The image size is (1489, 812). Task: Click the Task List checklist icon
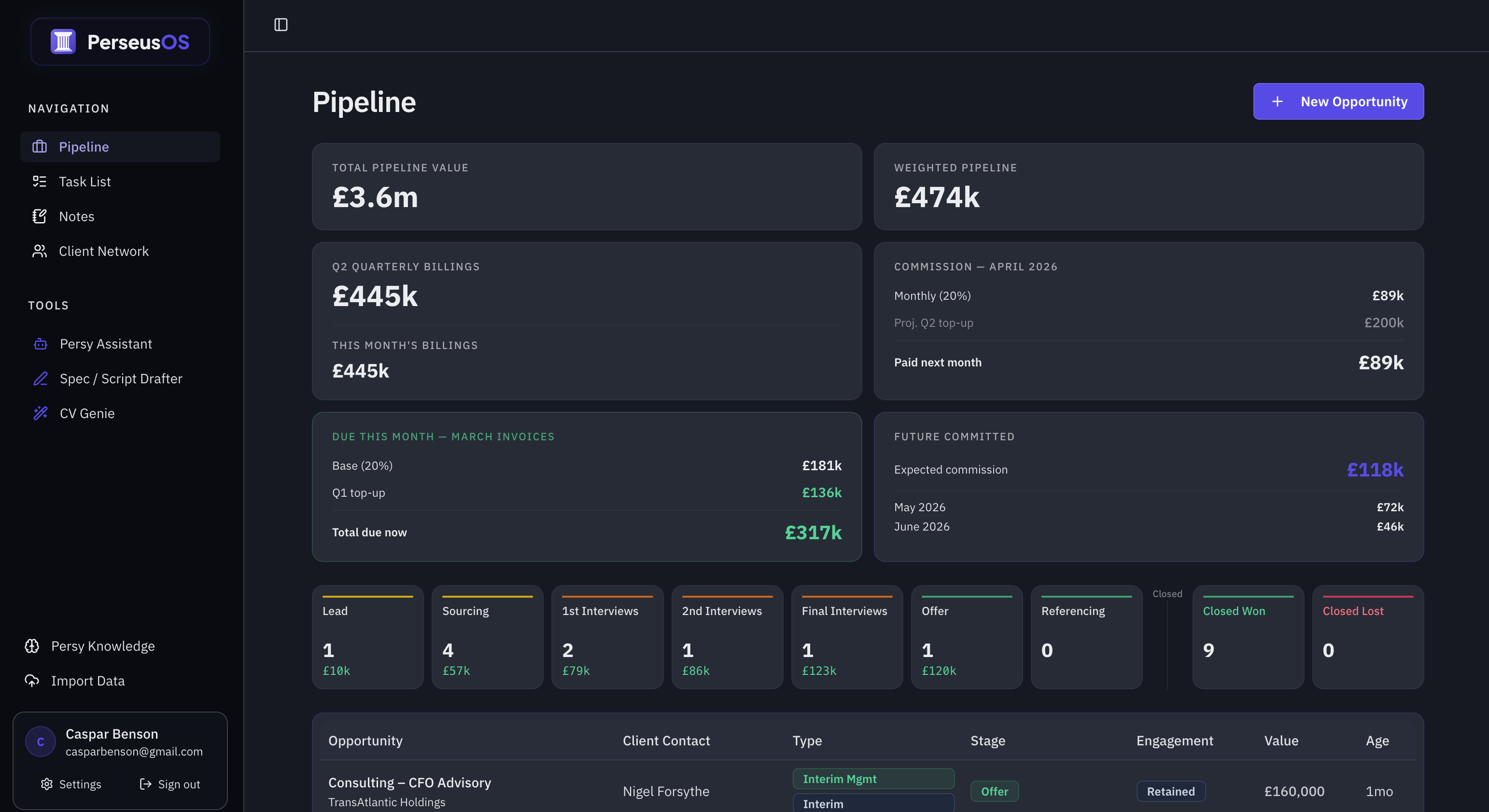(x=39, y=182)
